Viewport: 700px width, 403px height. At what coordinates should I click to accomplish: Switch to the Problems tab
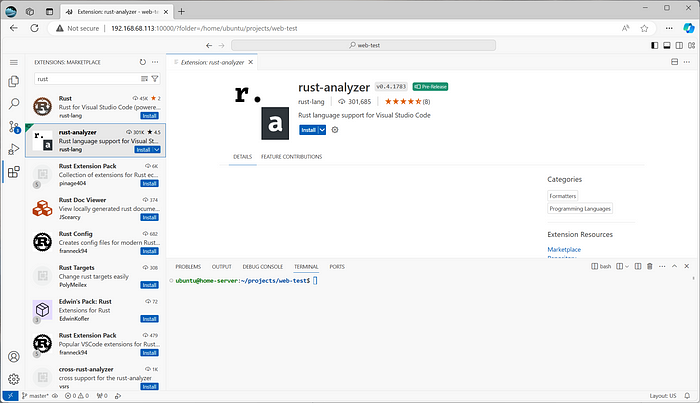[188, 267]
